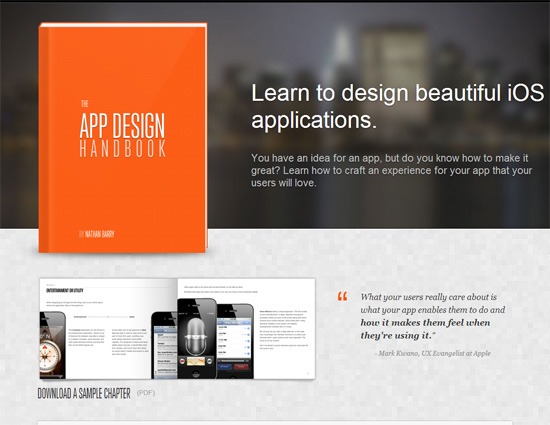550x425 pixels.
Task: Click the microphone Voice Memos iPhone image
Action: coord(197,338)
